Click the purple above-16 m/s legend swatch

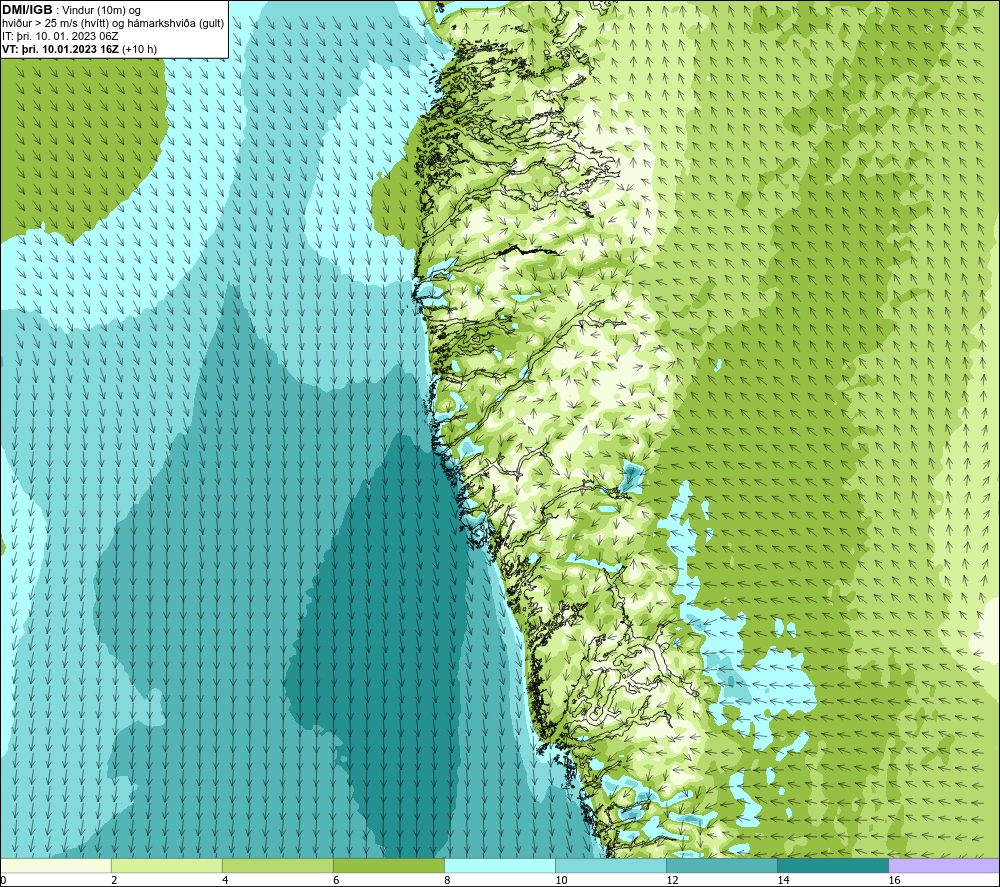pyautogui.click(x=944, y=866)
